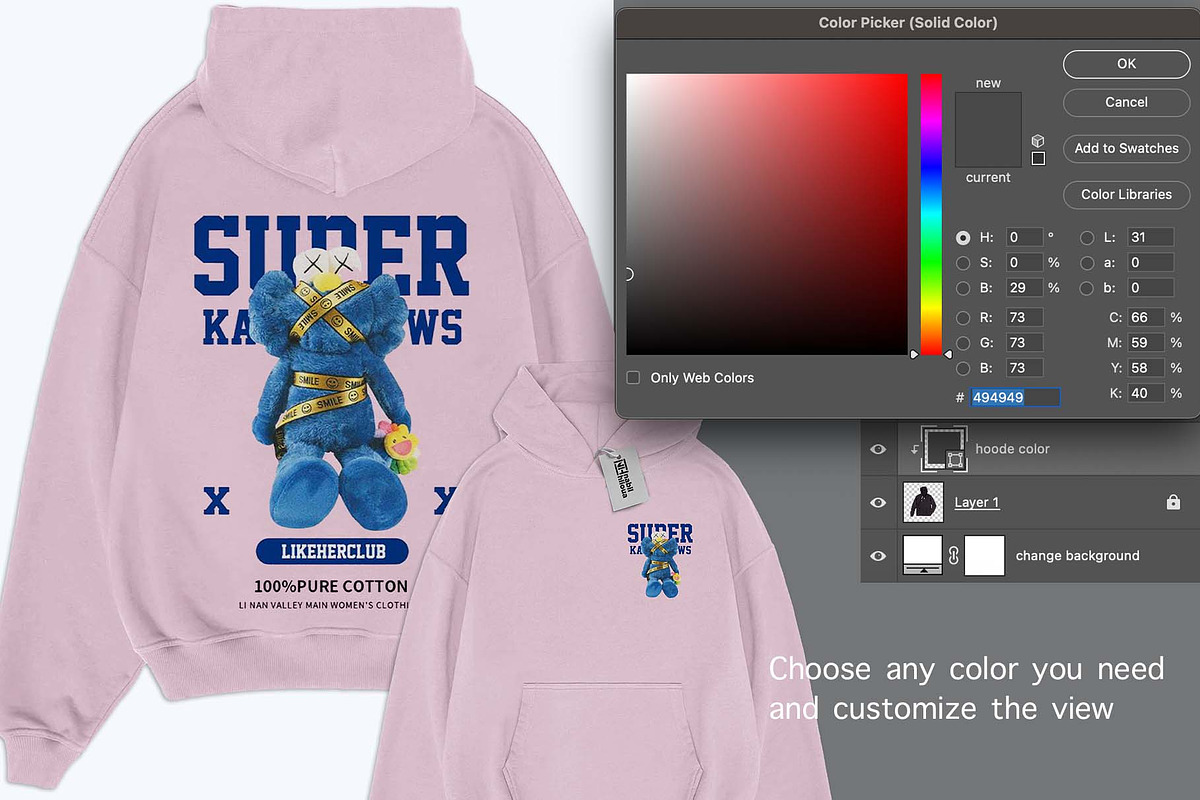This screenshot has width=1200, height=800.
Task: Click the Lab 'a' value field
Action: pyautogui.click(x=1150, y=263)
